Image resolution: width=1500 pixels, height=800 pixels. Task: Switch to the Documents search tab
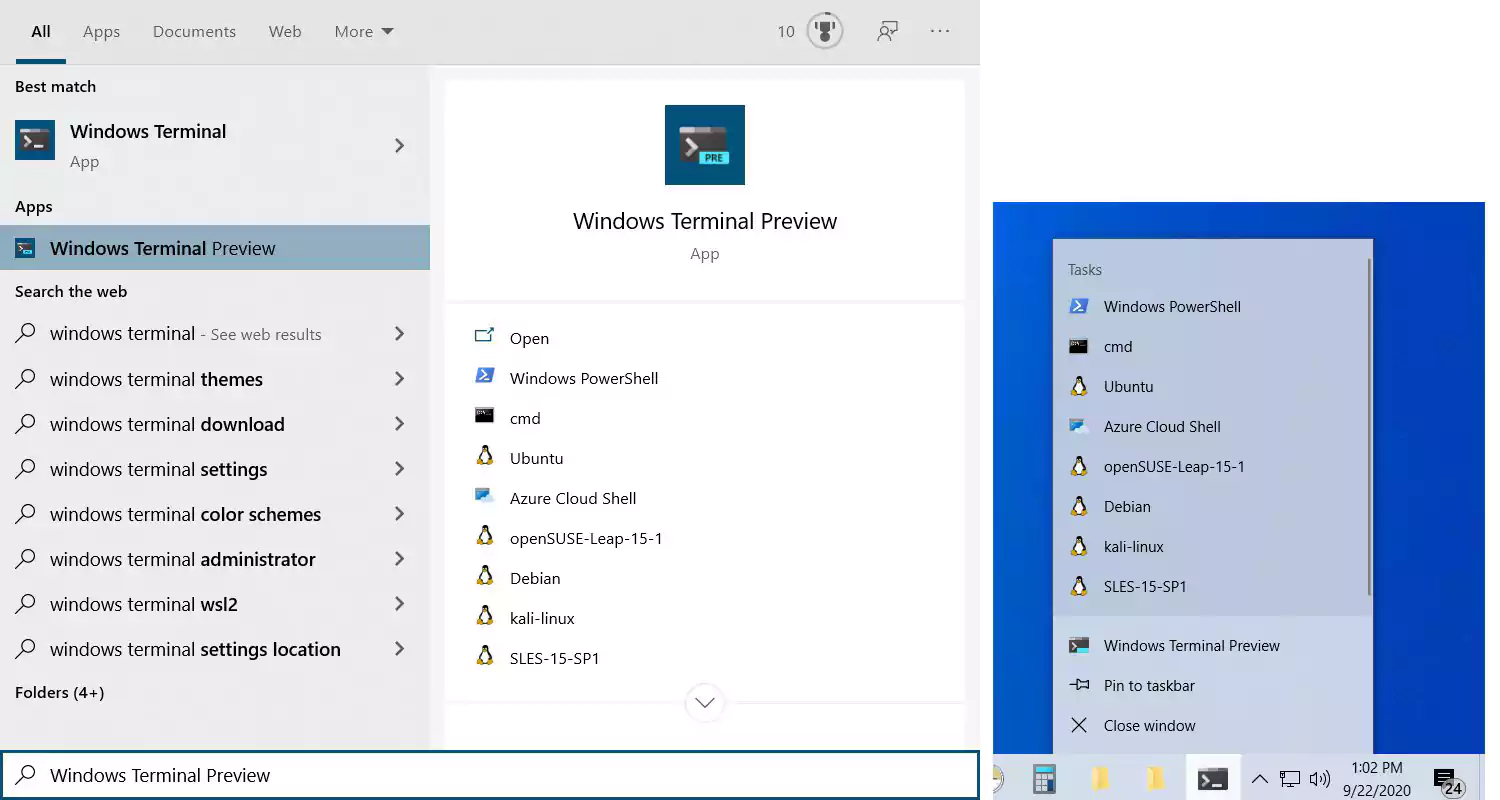pos(194,31)
